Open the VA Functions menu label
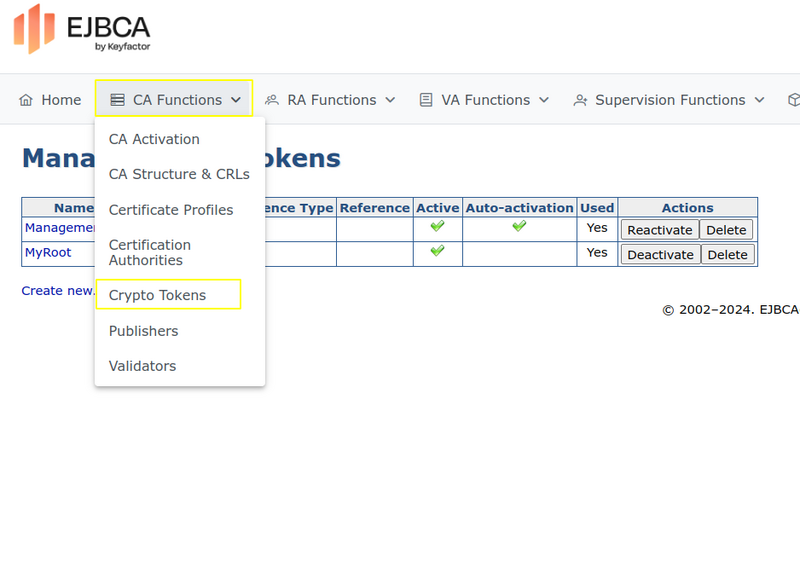Screen dimensions: 800x561 (486, 100)
